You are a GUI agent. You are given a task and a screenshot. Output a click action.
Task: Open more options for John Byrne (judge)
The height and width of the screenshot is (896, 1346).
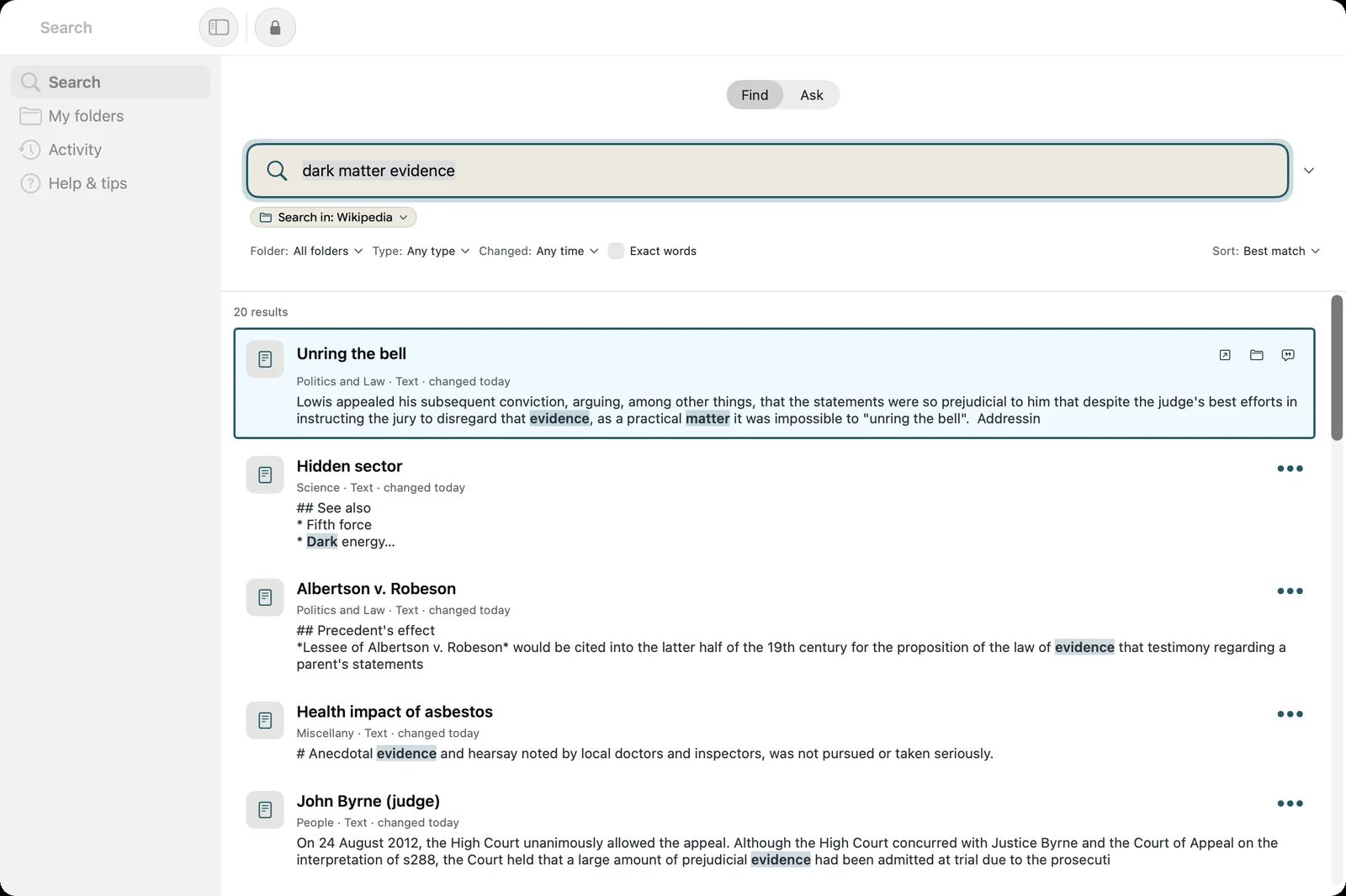point(1290,803)
